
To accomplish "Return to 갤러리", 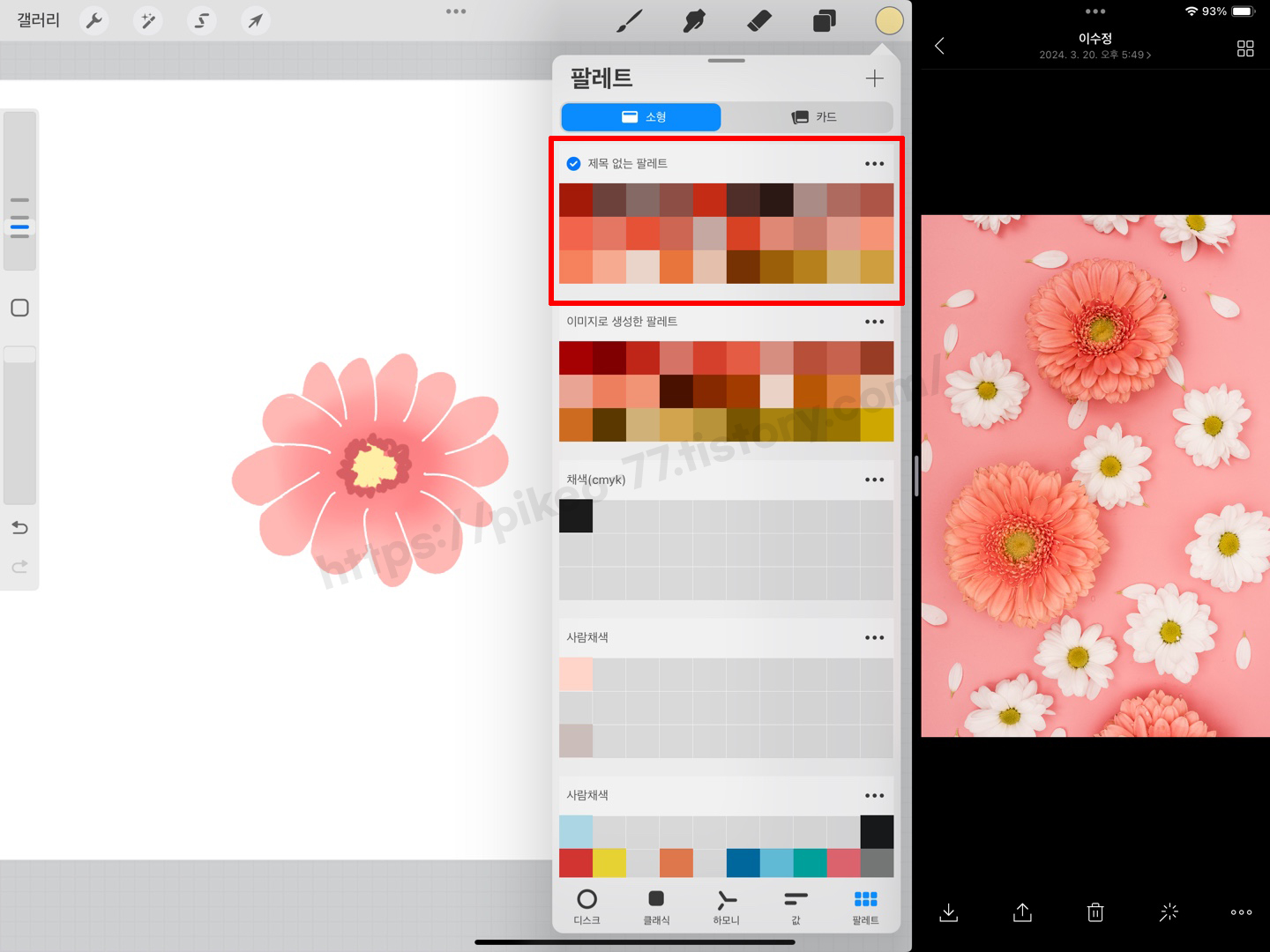I will [x=39, y=20].
